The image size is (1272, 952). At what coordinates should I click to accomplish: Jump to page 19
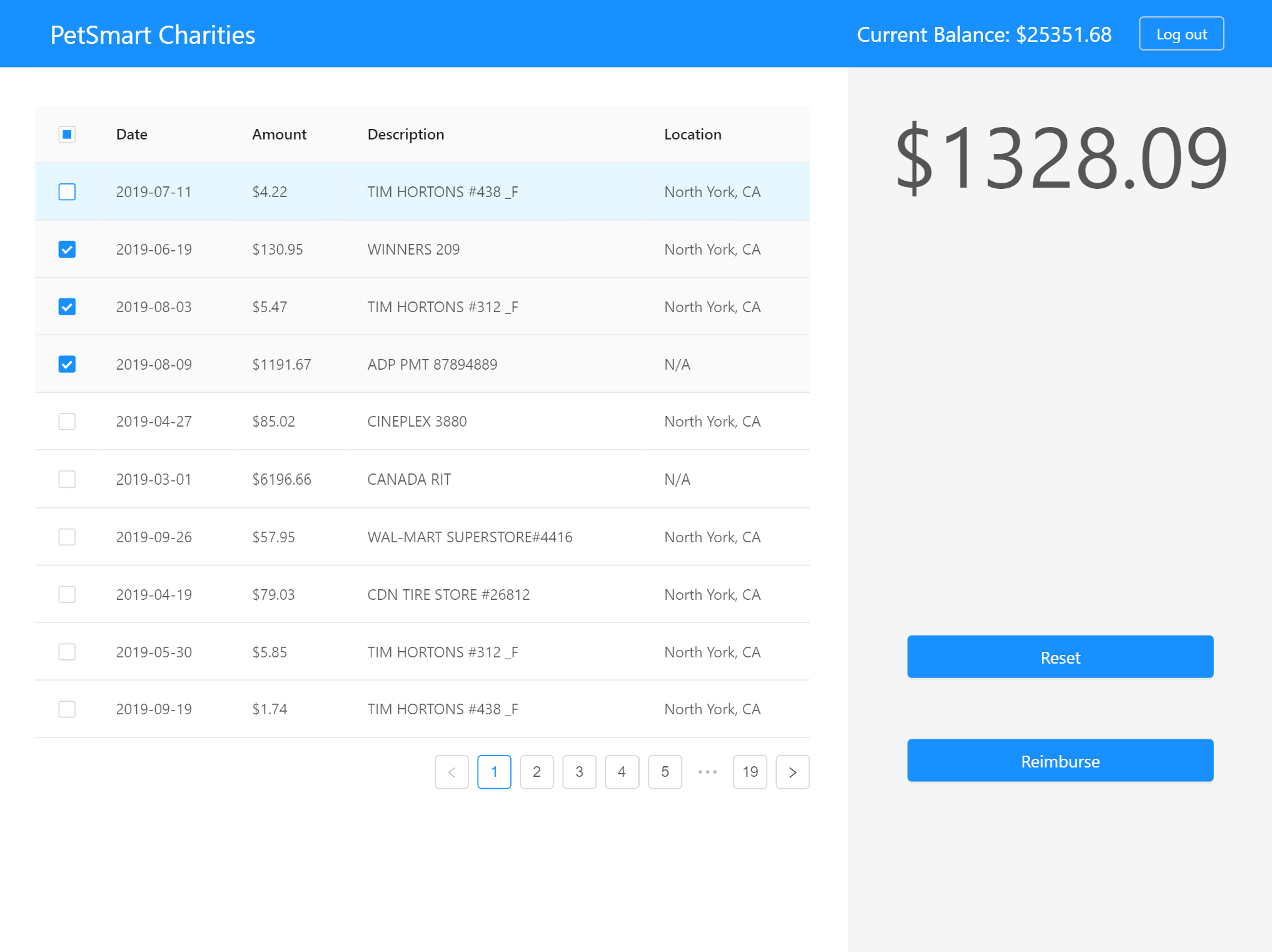pyautogui.click(x=750, y=772)
